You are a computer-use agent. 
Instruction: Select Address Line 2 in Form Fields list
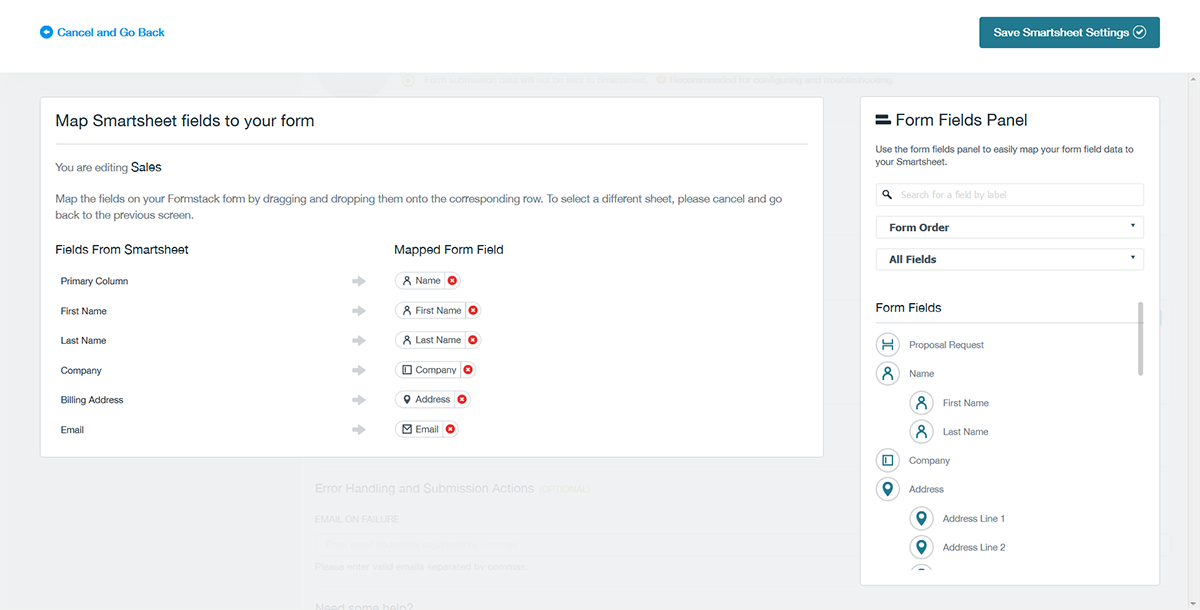[x=974, y=548]
